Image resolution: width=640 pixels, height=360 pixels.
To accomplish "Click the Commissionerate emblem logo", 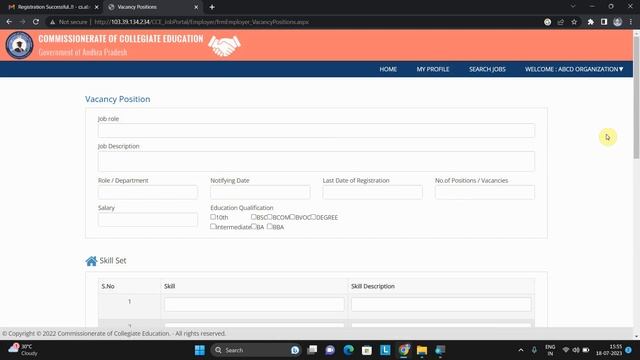I will (x=19, y=45).
